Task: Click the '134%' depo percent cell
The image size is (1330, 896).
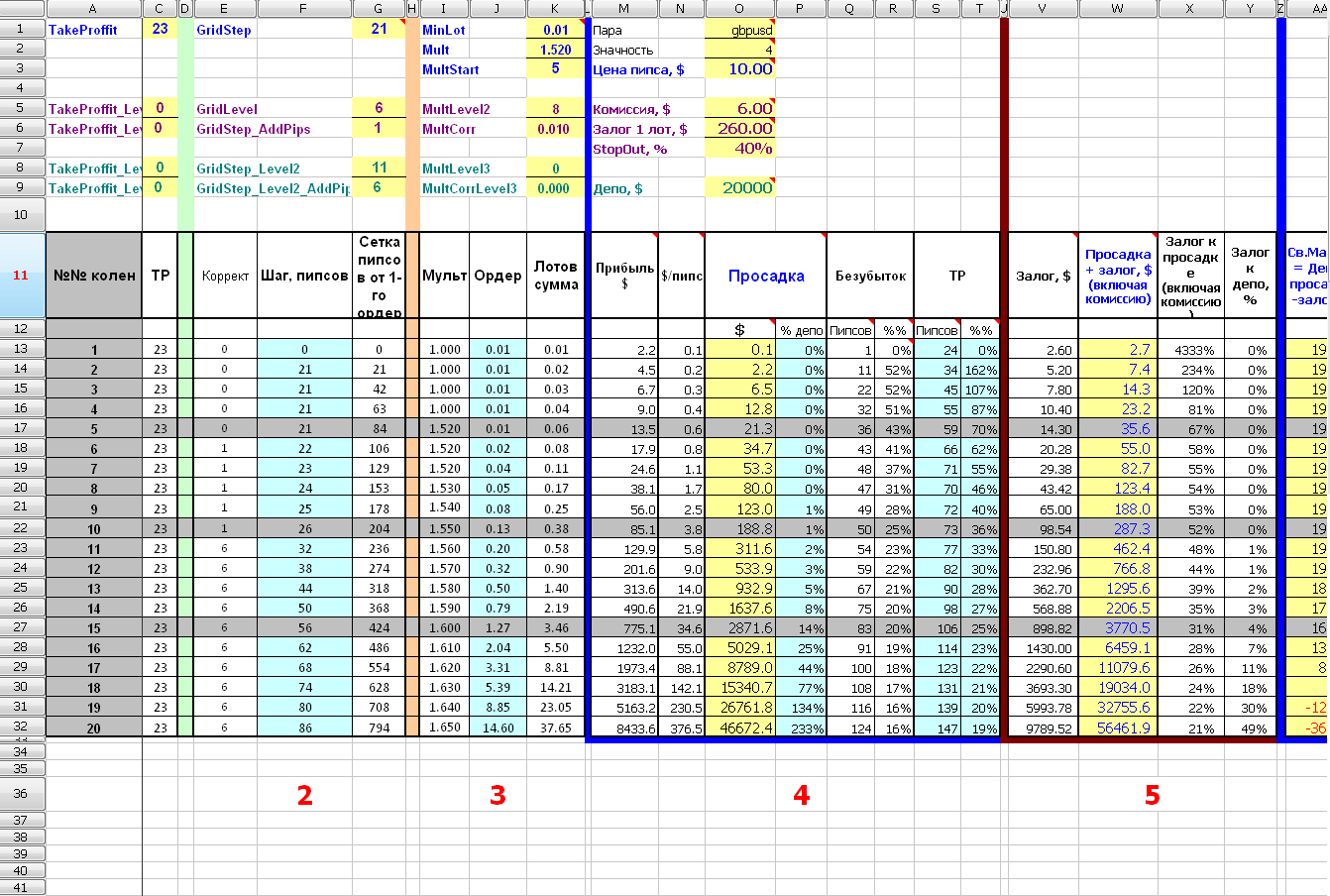Action: coord(801,707)
